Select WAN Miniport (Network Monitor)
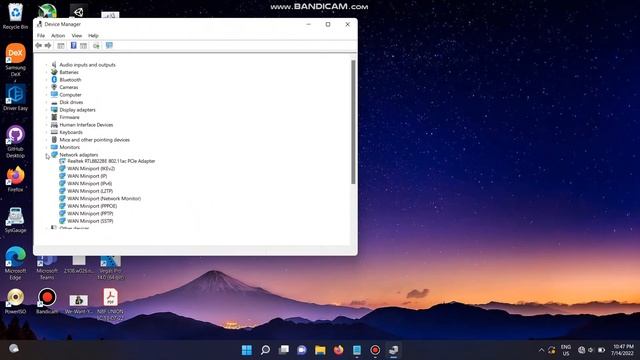Screen dimensions: 640x360 click(104, 198)
